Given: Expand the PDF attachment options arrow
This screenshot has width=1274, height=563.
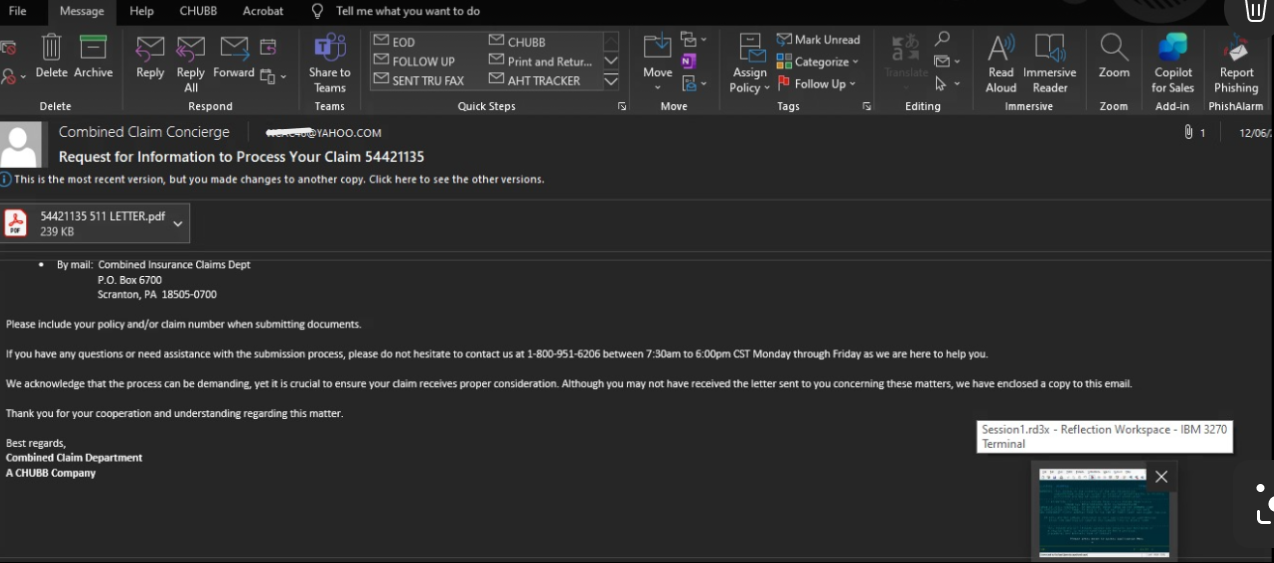Looking at the screenshot, I should pos(179,223).
